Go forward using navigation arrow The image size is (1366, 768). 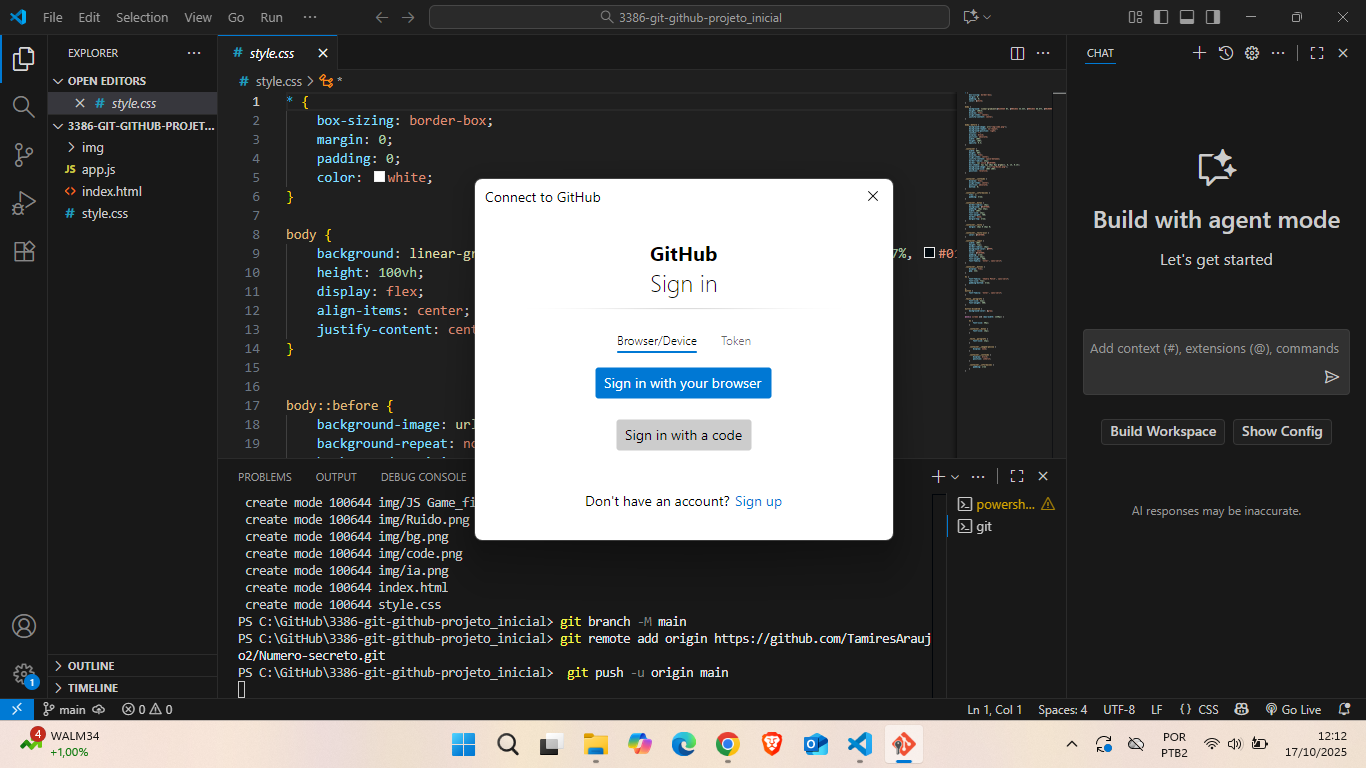pyautogui.click(x=407, y=17)
